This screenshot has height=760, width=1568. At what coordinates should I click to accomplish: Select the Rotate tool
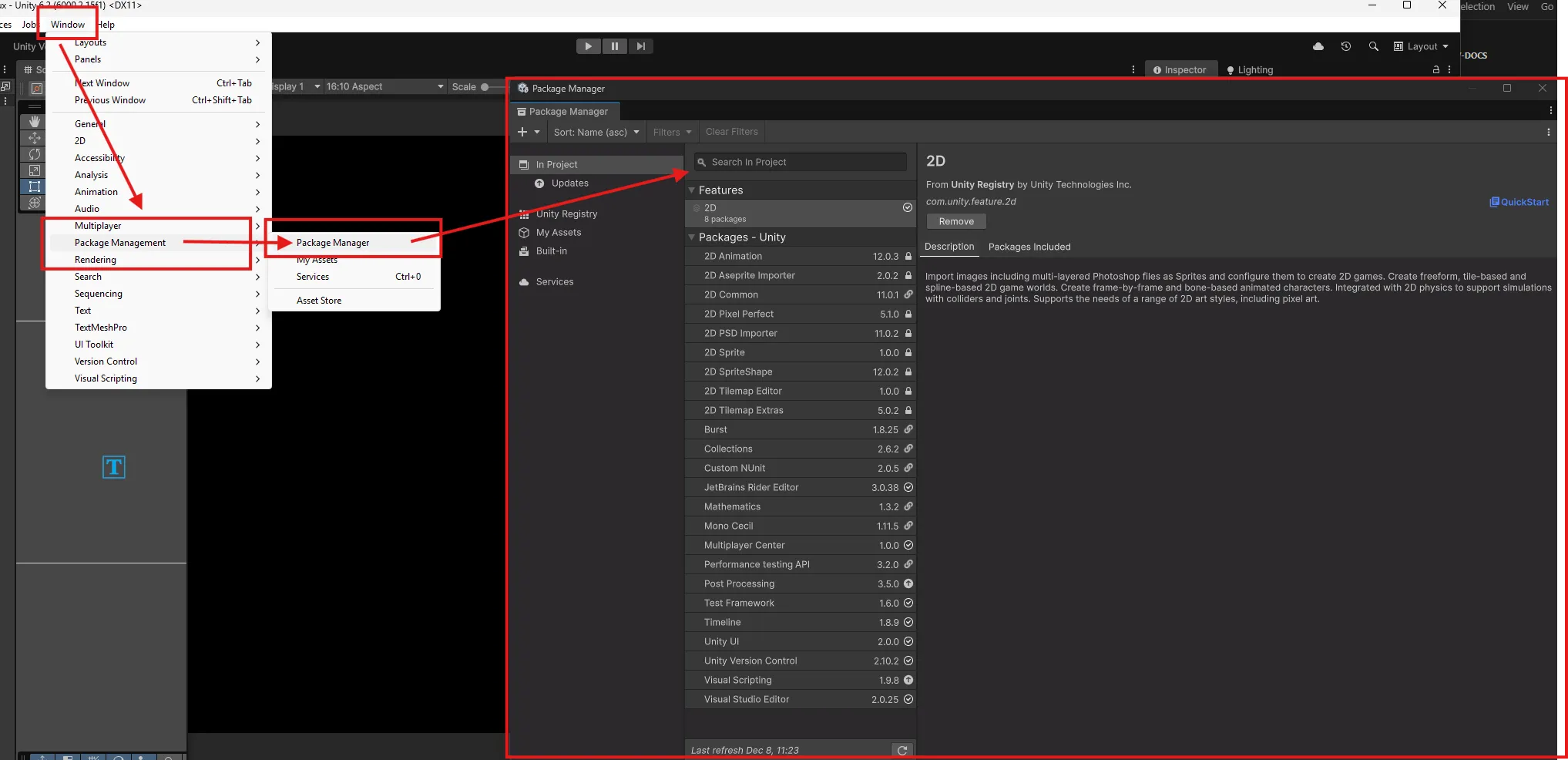[34, 154]
